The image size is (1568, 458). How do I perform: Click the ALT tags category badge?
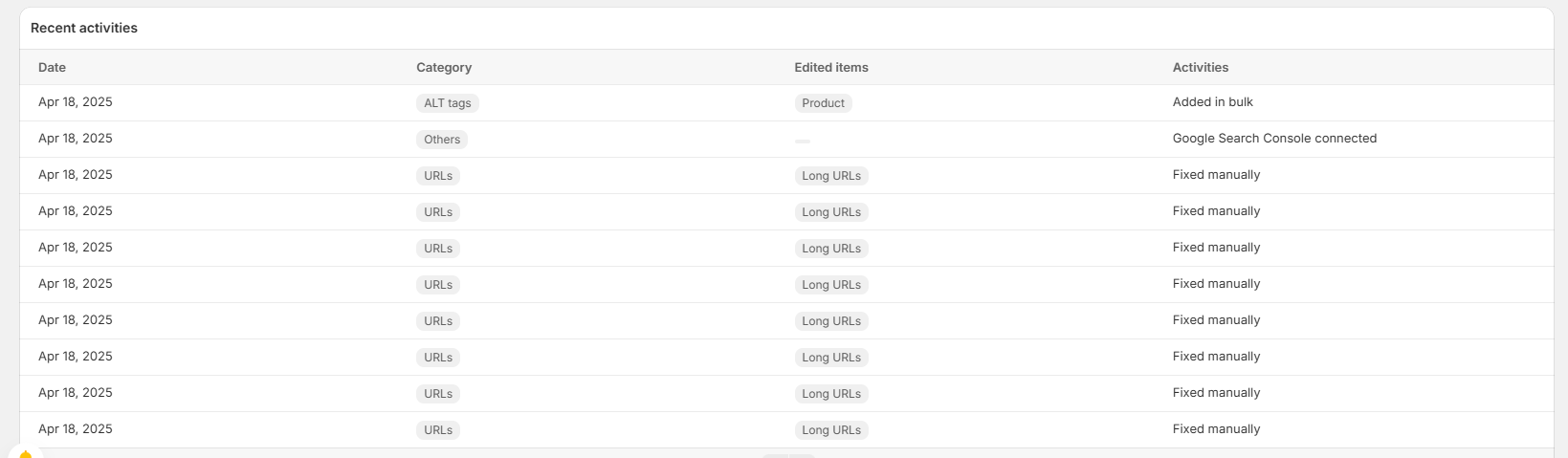(447, 103)
